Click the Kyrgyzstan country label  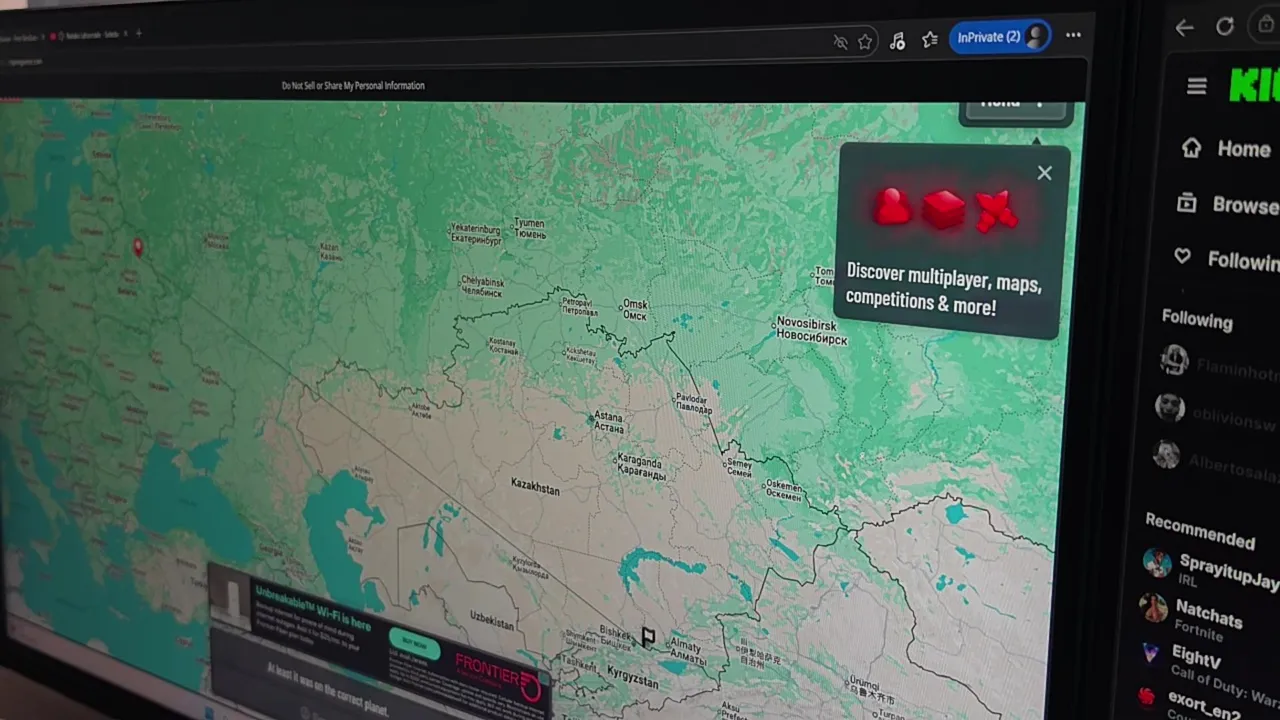[632, 677]
